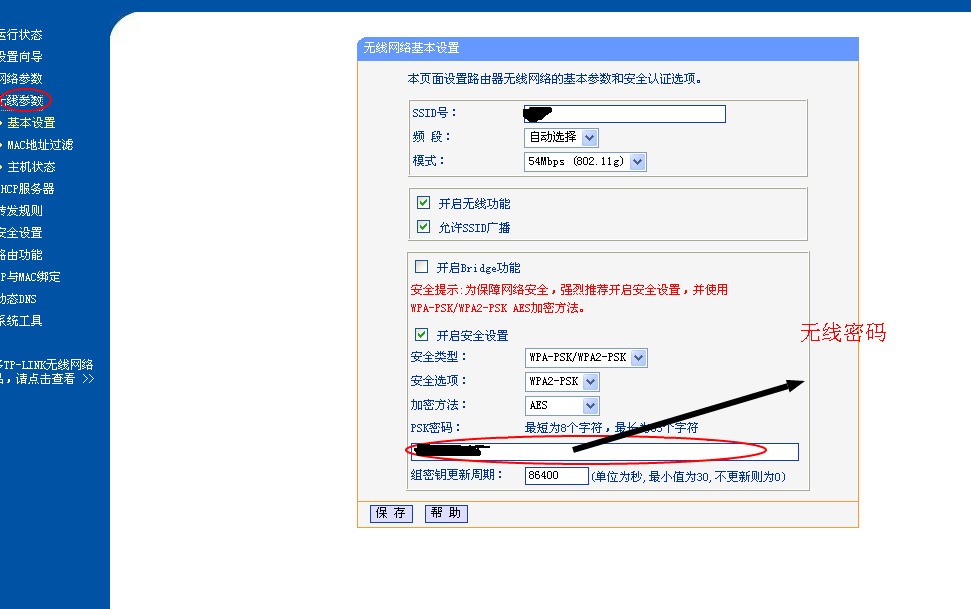Enable the 开启Bridge功能 checkbox

point(423,265)
